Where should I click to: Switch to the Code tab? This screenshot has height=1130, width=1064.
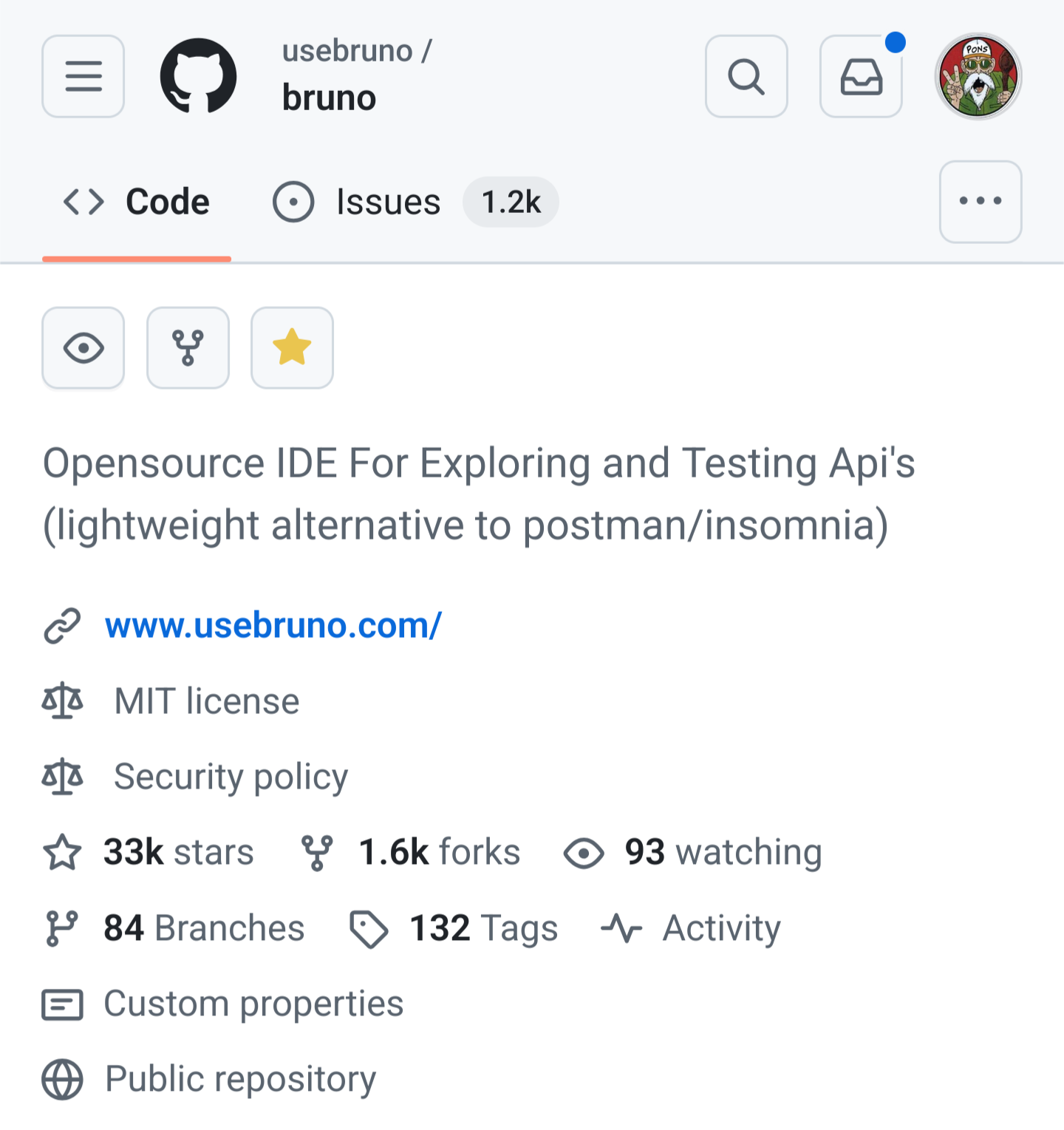click(137, 202)
